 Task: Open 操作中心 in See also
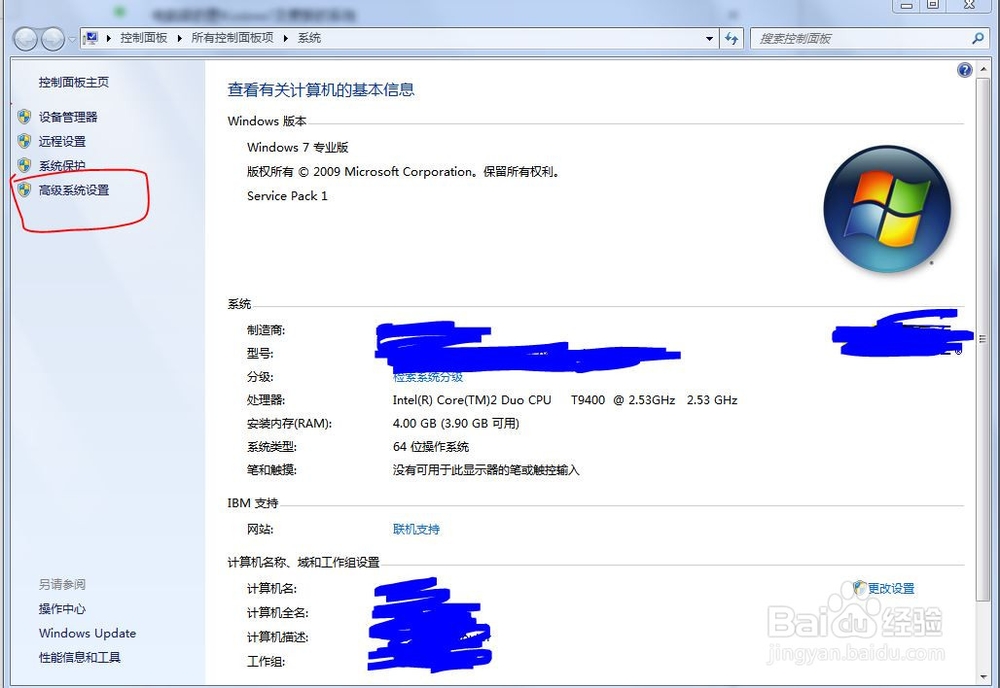point(62,609)
